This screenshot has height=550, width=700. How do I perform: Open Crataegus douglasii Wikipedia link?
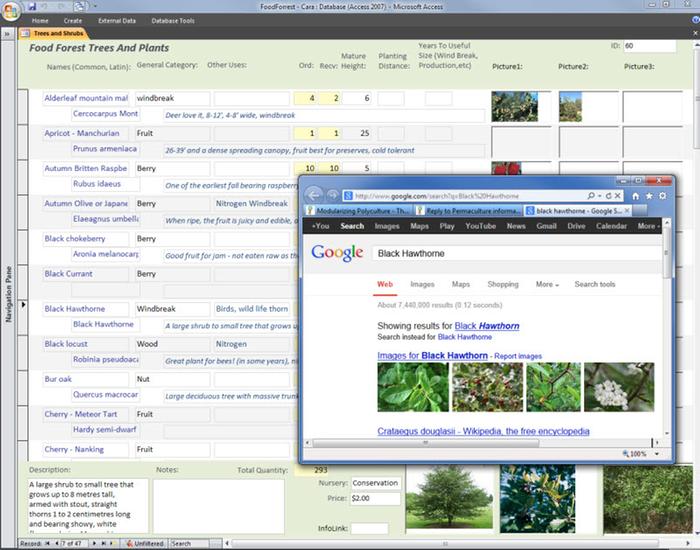(483, 432)
